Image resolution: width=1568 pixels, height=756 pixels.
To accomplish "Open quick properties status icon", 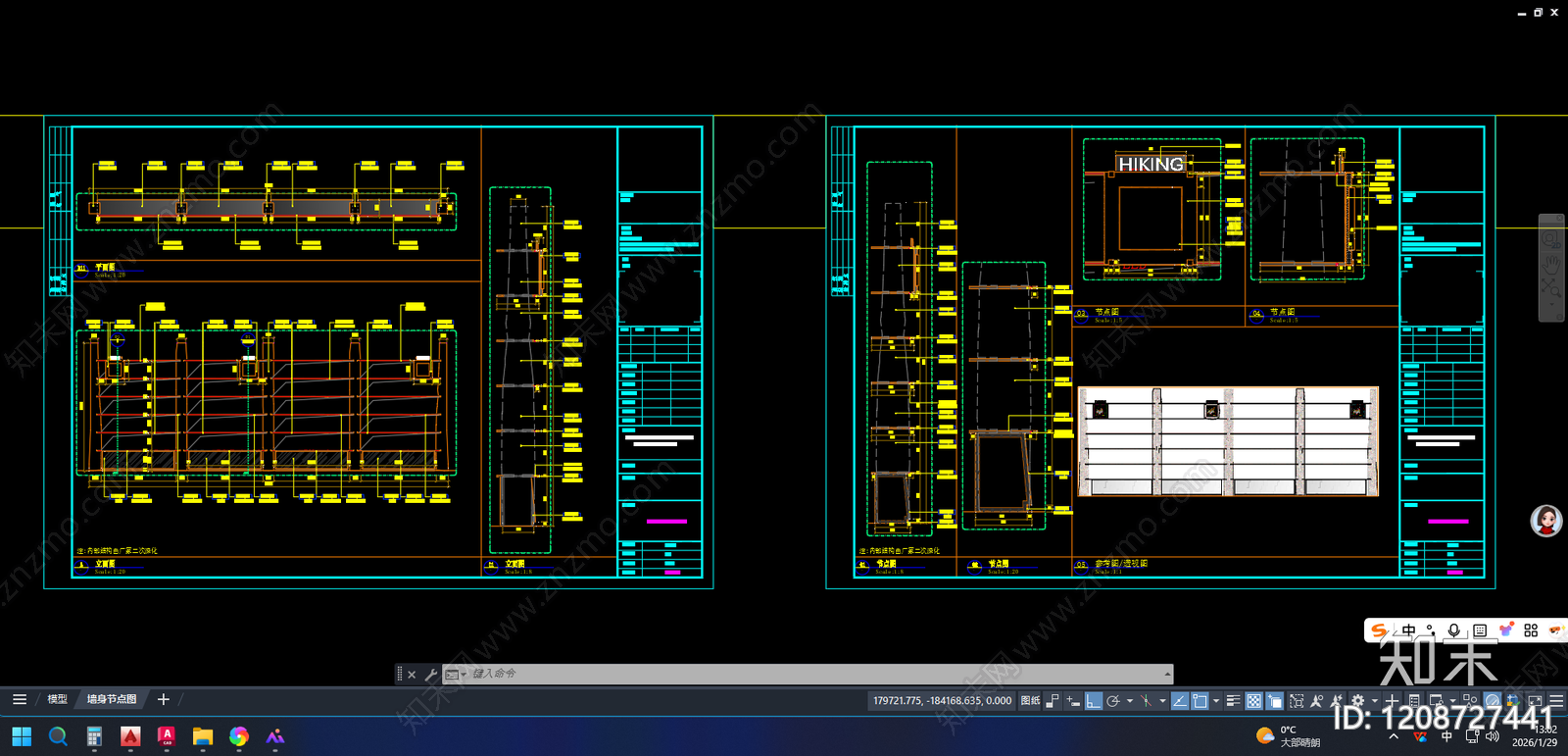I will point(1413,700).
